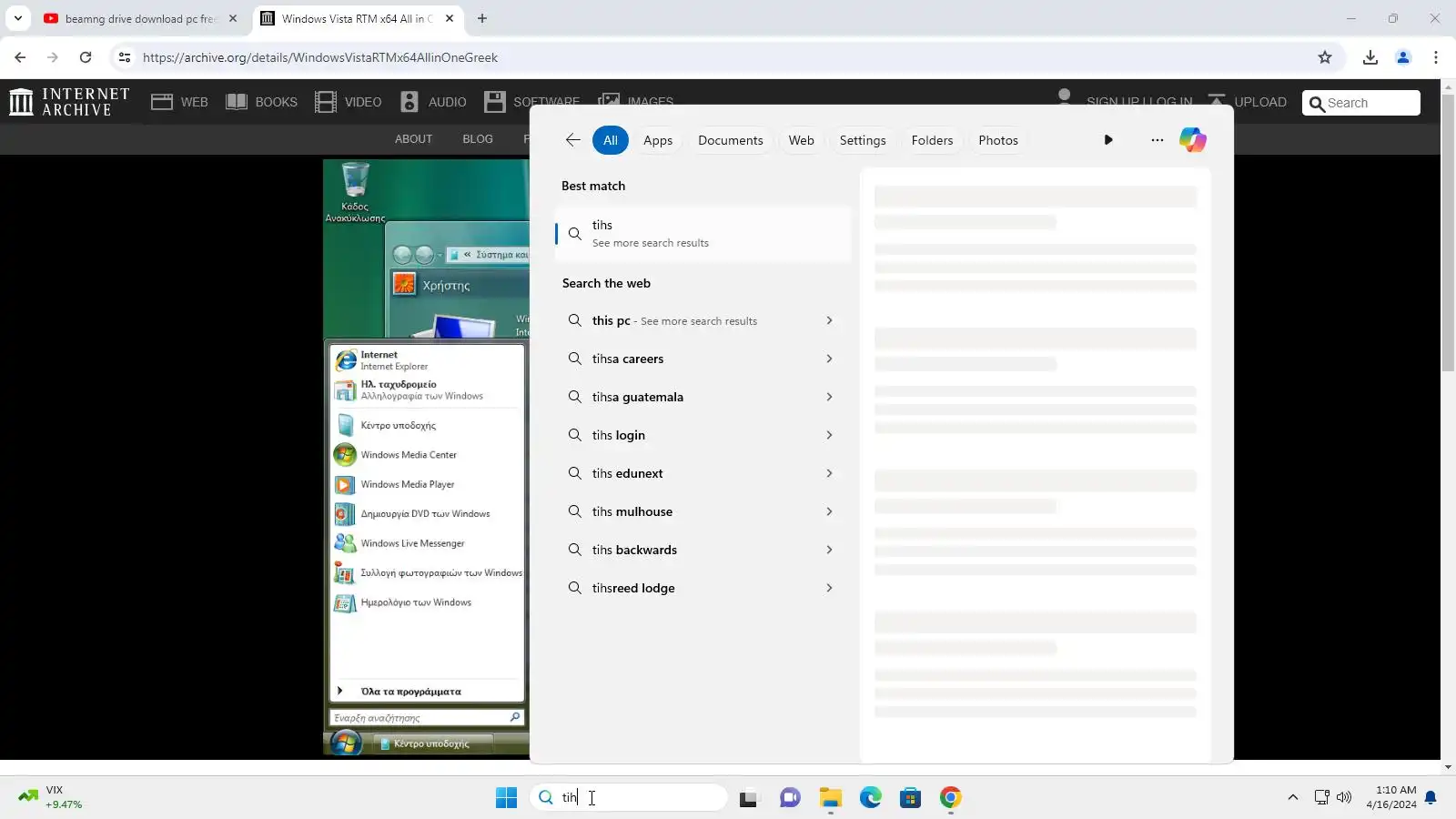
Task: Click the Windows Vista screenshot thumbnail
Action: pos(427,458)
